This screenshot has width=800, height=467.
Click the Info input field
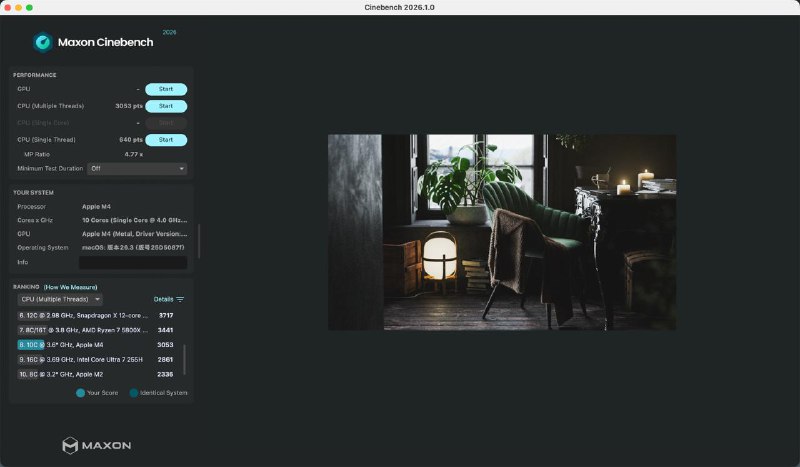(133, 262)
